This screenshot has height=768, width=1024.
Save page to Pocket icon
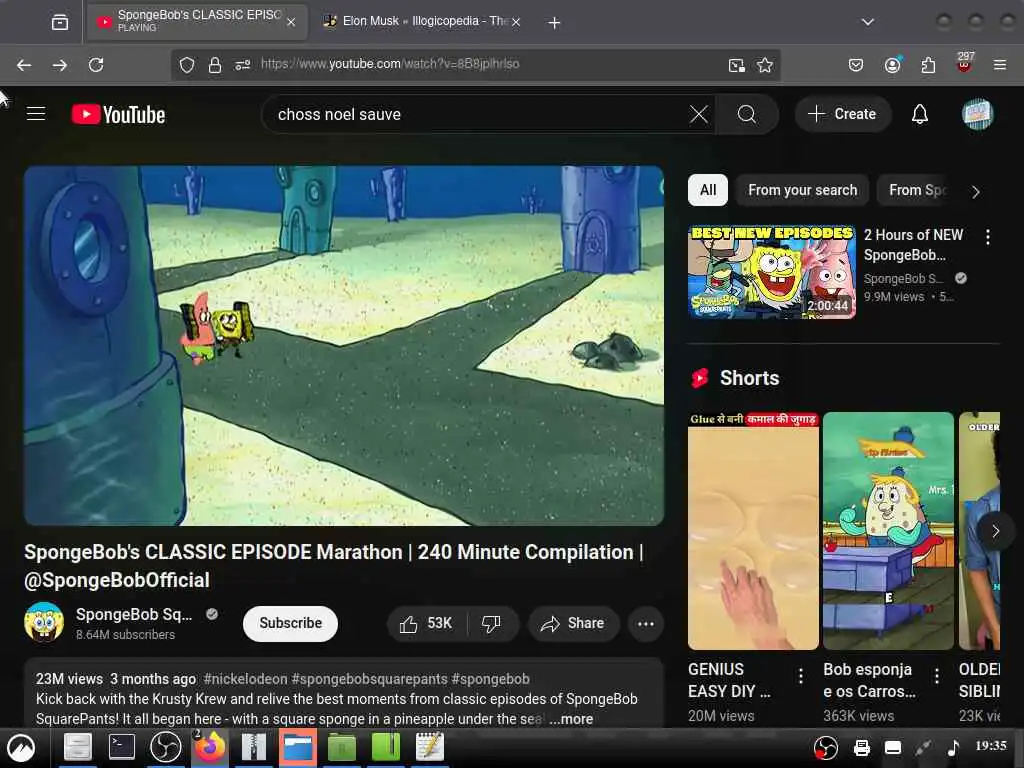click(856, 65)
